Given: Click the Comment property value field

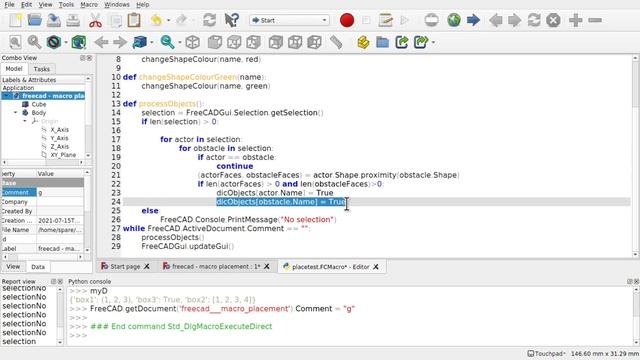Looking at the screenshot, I should 60,192.
